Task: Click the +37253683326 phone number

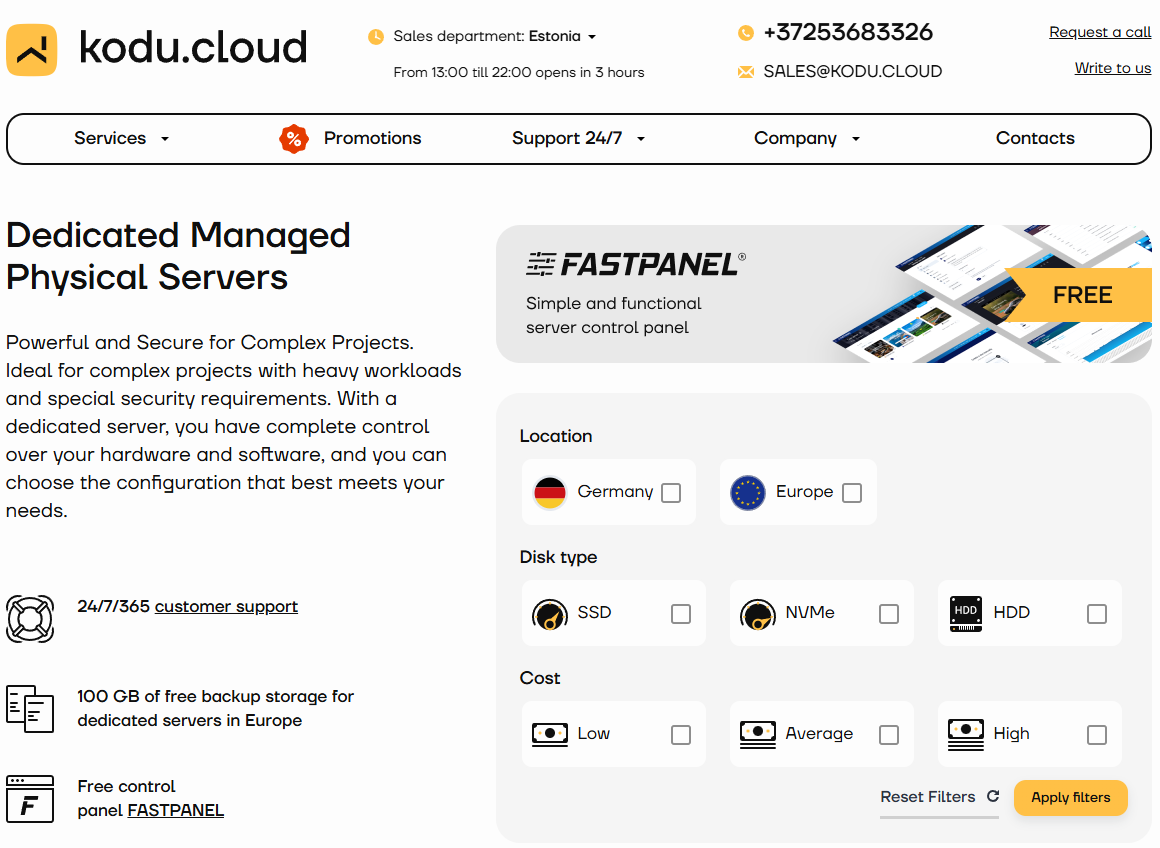Action: click(848, 33)
